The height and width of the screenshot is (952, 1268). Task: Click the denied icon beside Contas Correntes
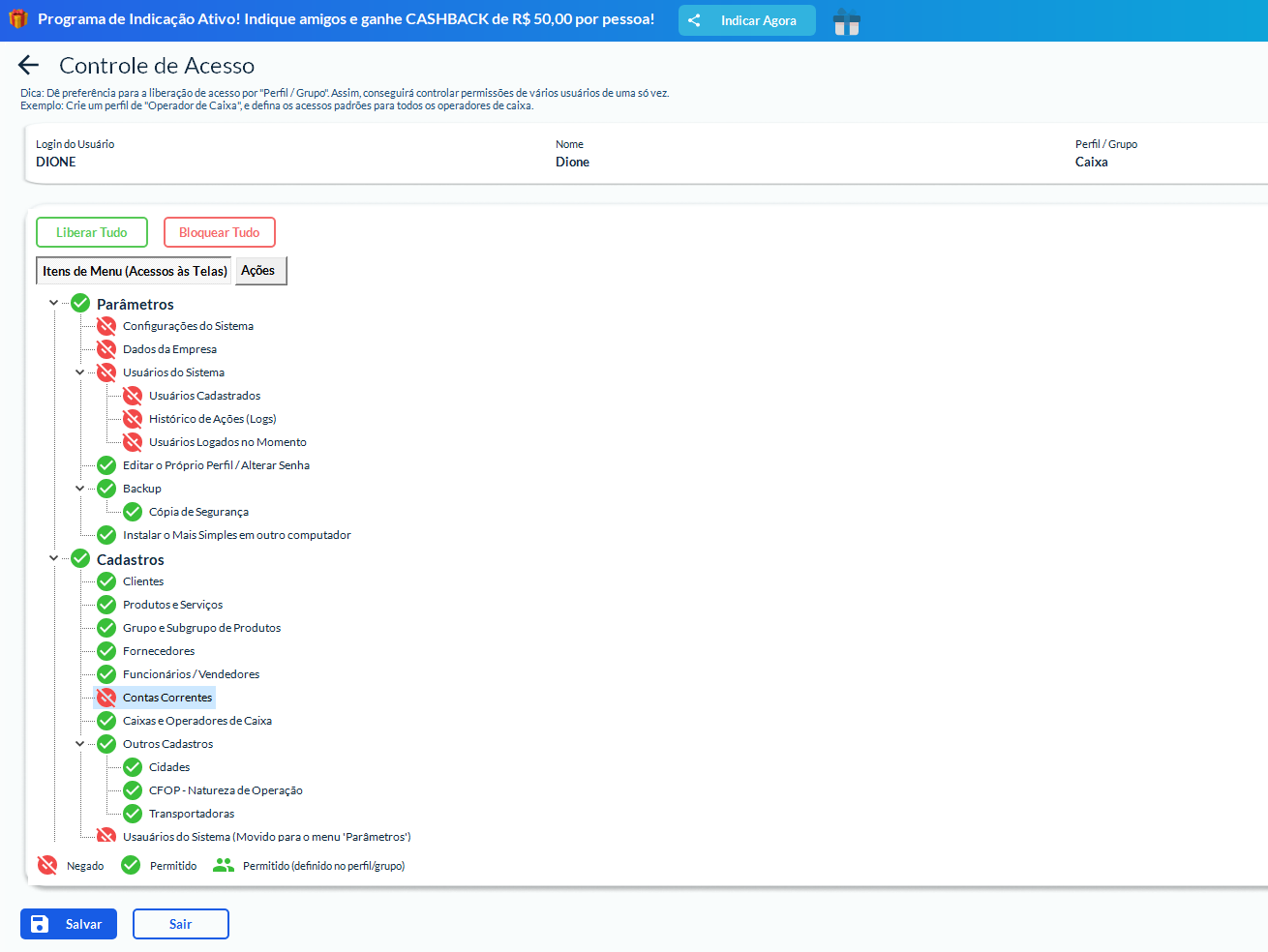106,698
